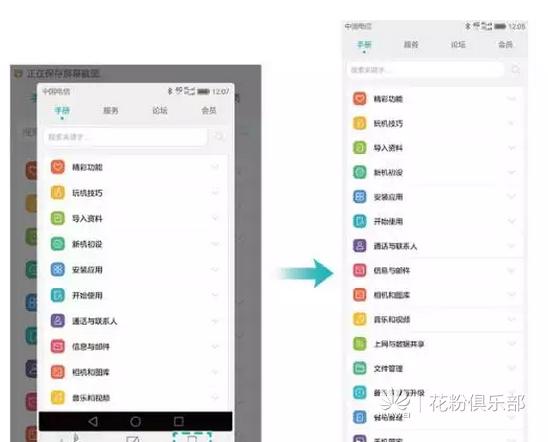Tap the green 导入资料 icon in left screenshot

[x=58, y=218]
